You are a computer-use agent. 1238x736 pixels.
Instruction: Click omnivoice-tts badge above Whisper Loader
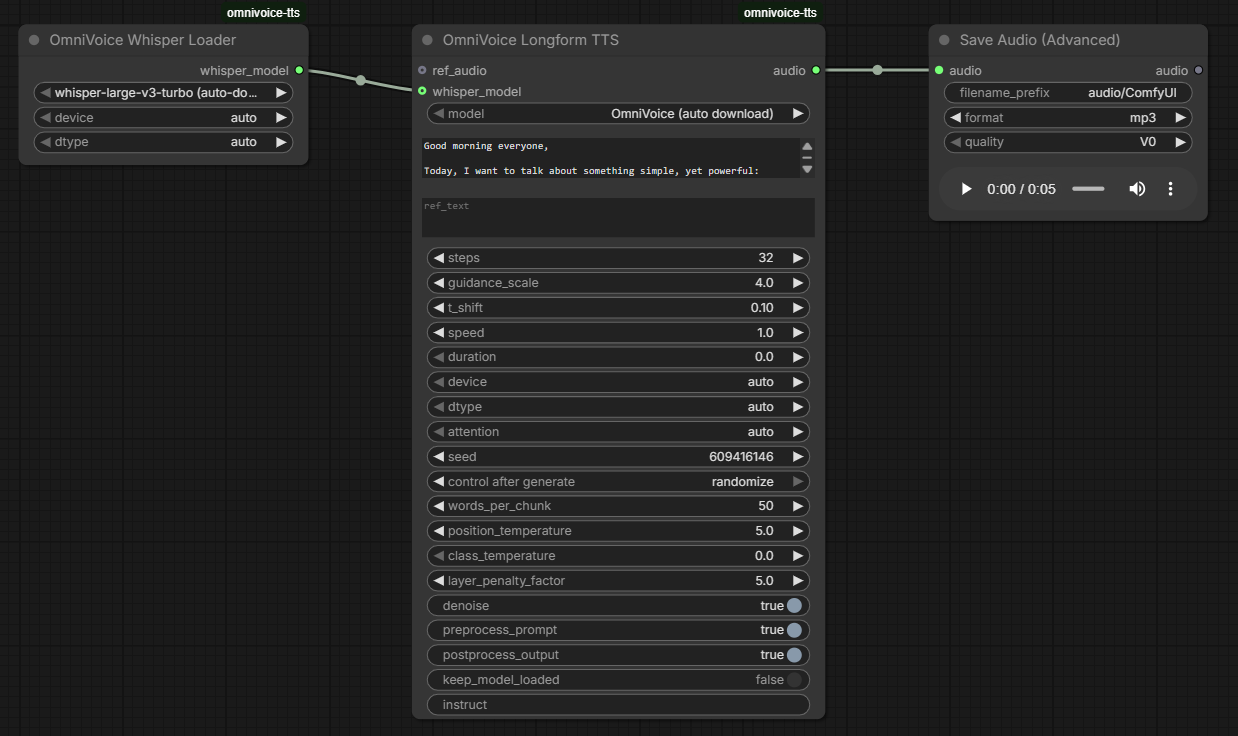pos(263,13)
